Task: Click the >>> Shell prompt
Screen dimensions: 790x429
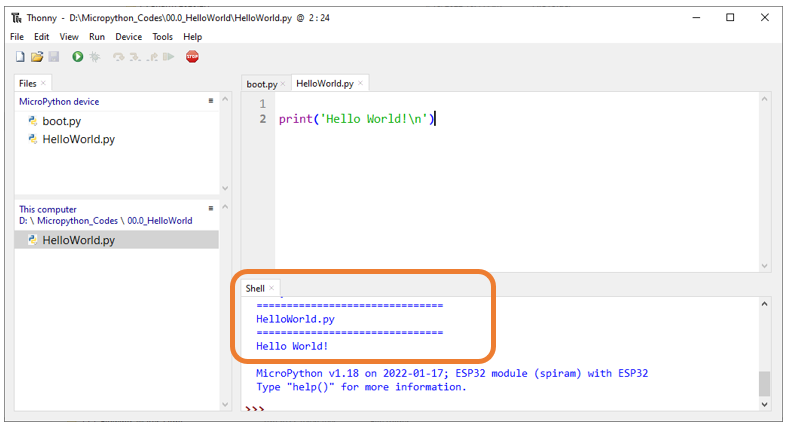Action: click(x=254, y=407)
